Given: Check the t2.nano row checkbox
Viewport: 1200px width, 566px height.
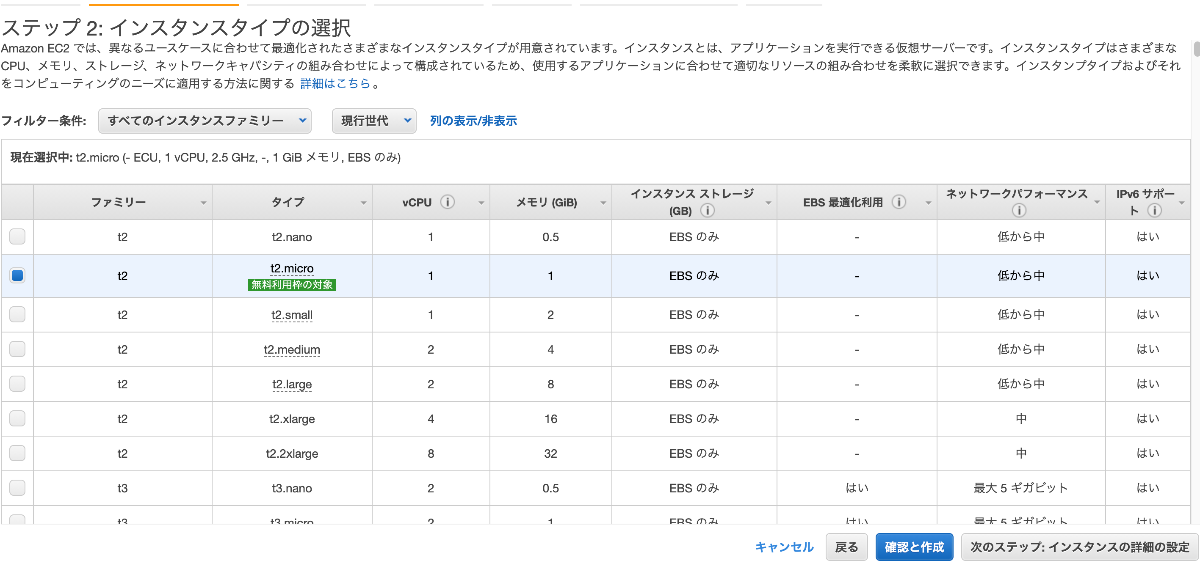Looking at the screenshot, I should (x=17, y=237).
